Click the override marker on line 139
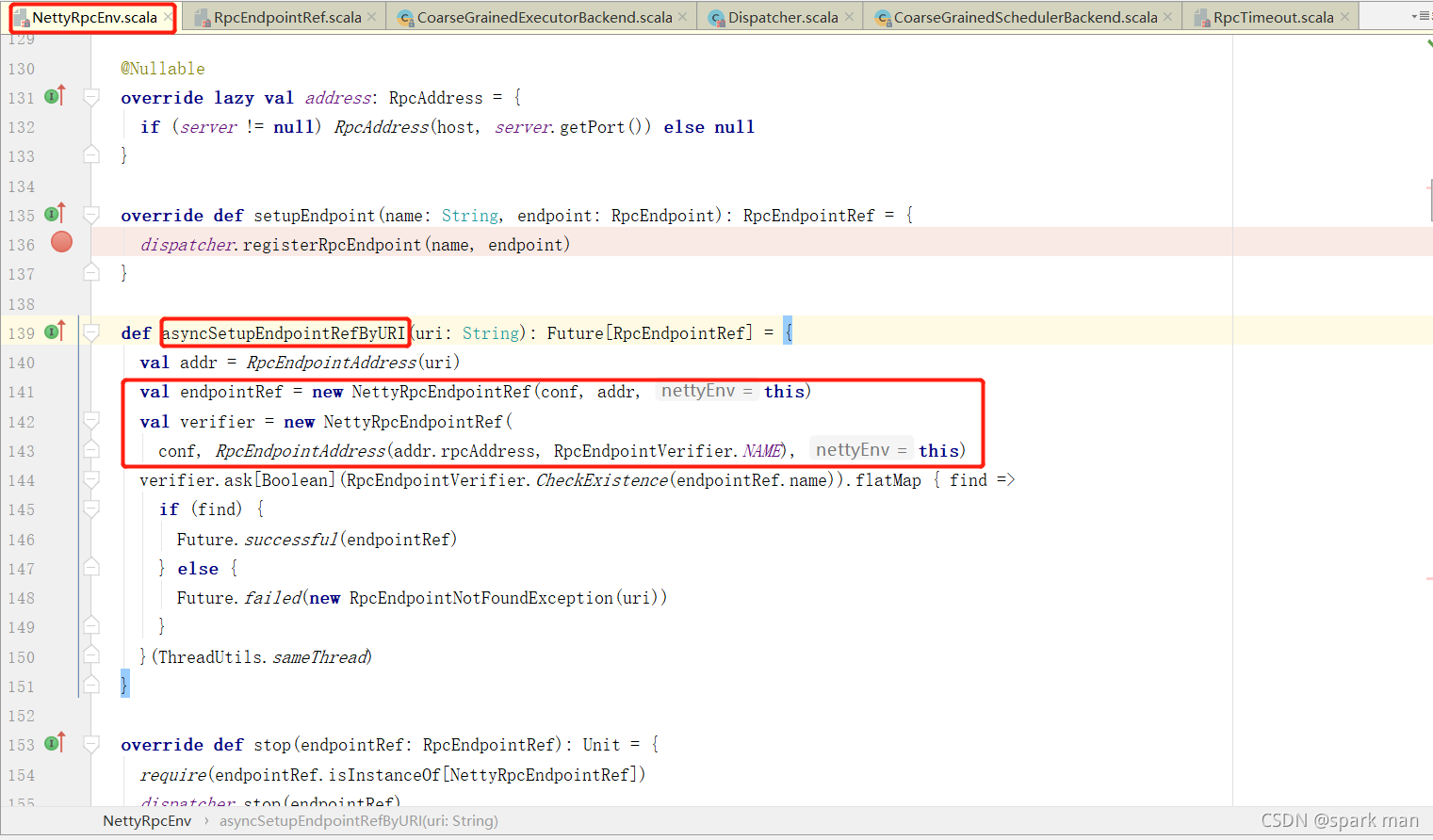The width and height of the screenshot is (1433, 840). point(56,331)
